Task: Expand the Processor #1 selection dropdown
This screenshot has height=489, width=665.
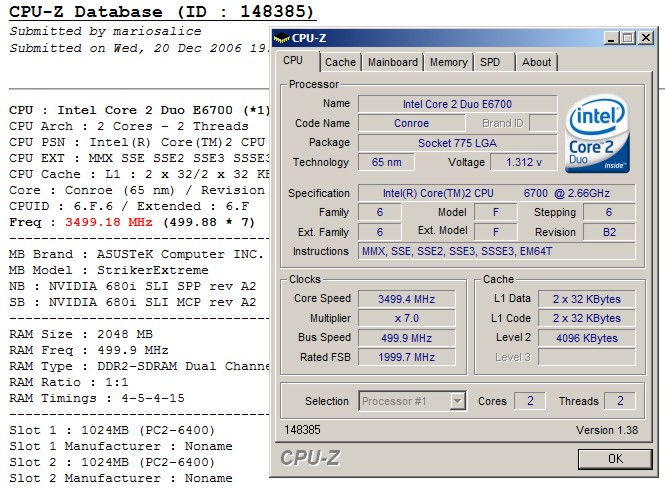Action: pyautogui.click(x=458, y=401)
